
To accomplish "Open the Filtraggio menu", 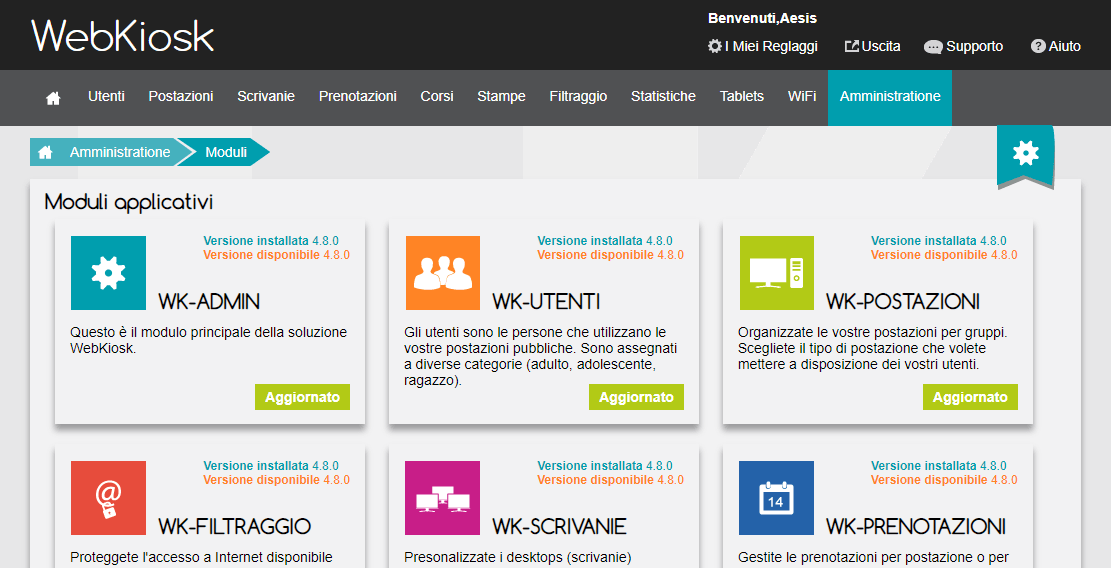I will coord(578,96).
